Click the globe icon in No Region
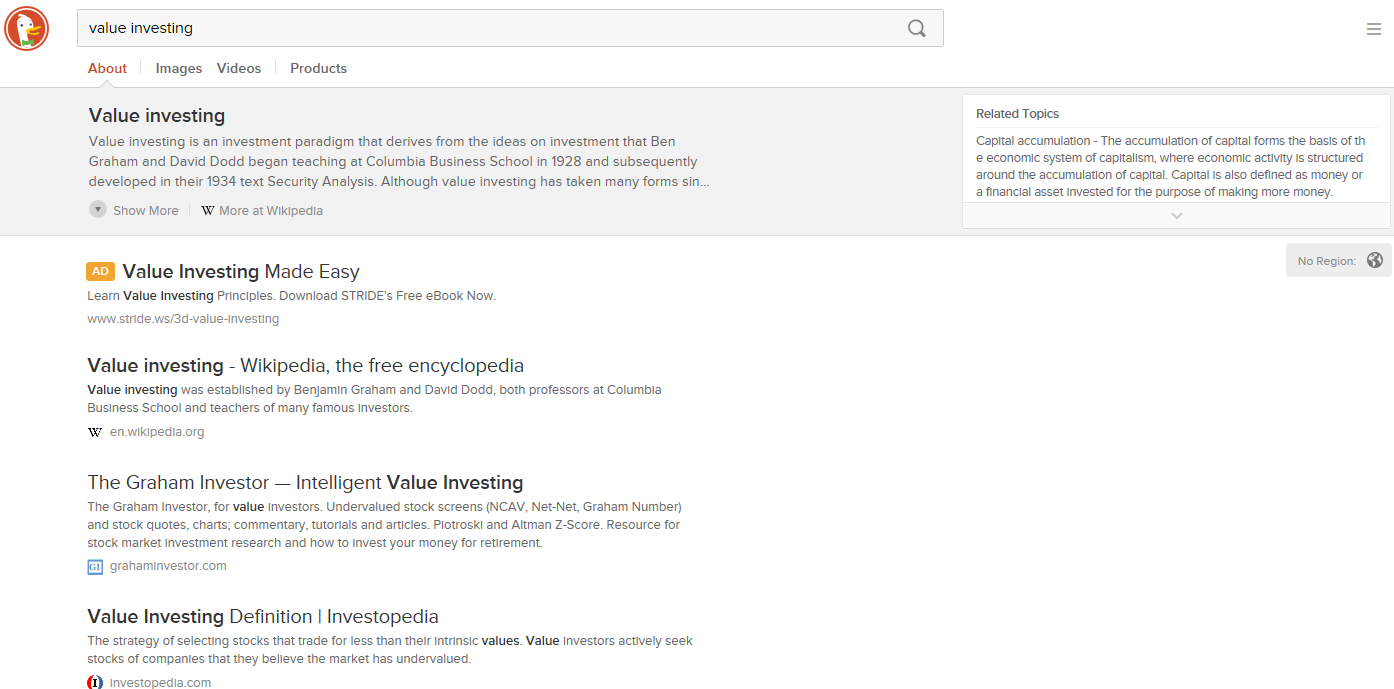This screenshot has height=689, width=1394. click(1375, 260)
